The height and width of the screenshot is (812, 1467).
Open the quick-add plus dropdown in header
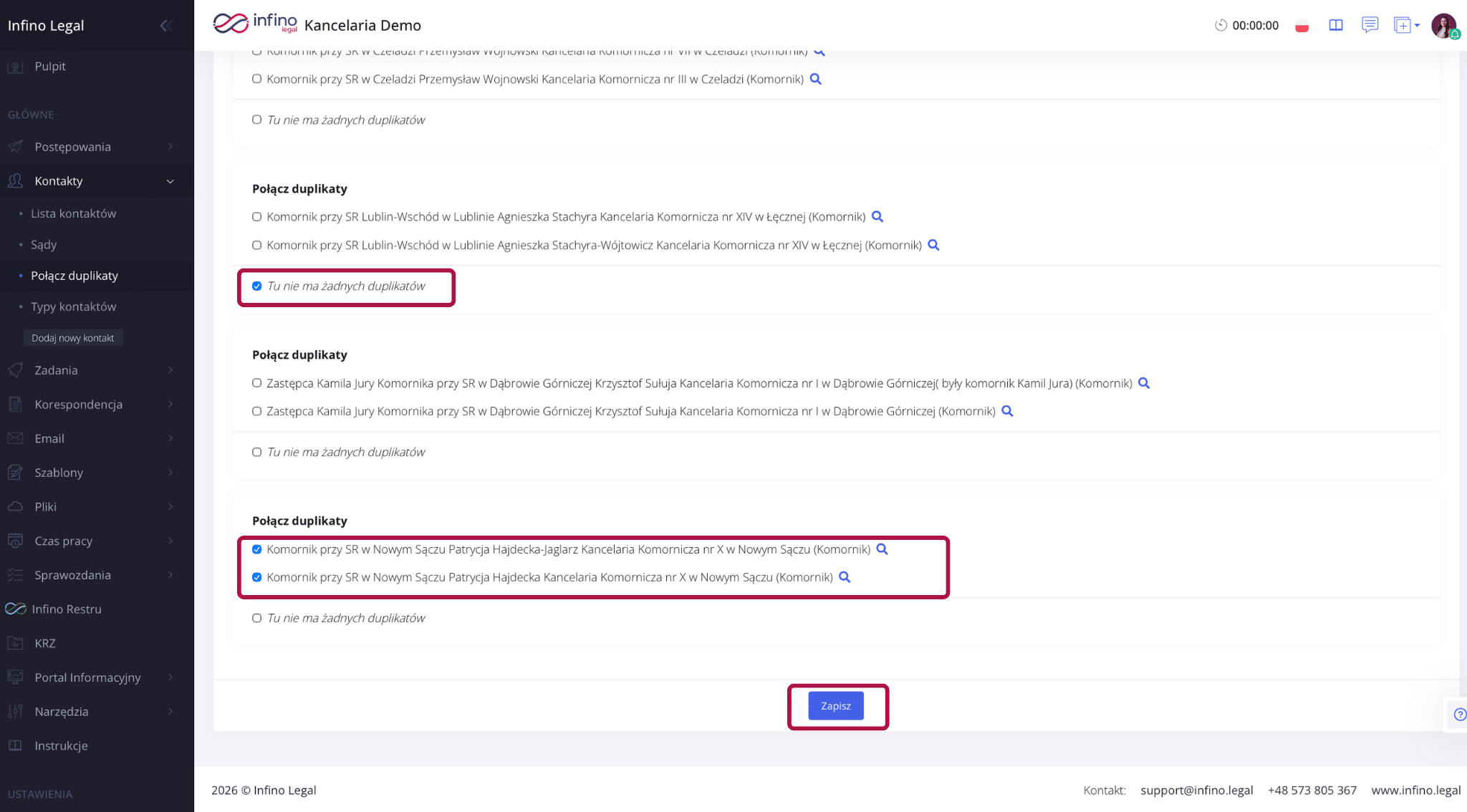pos(1406,26)
